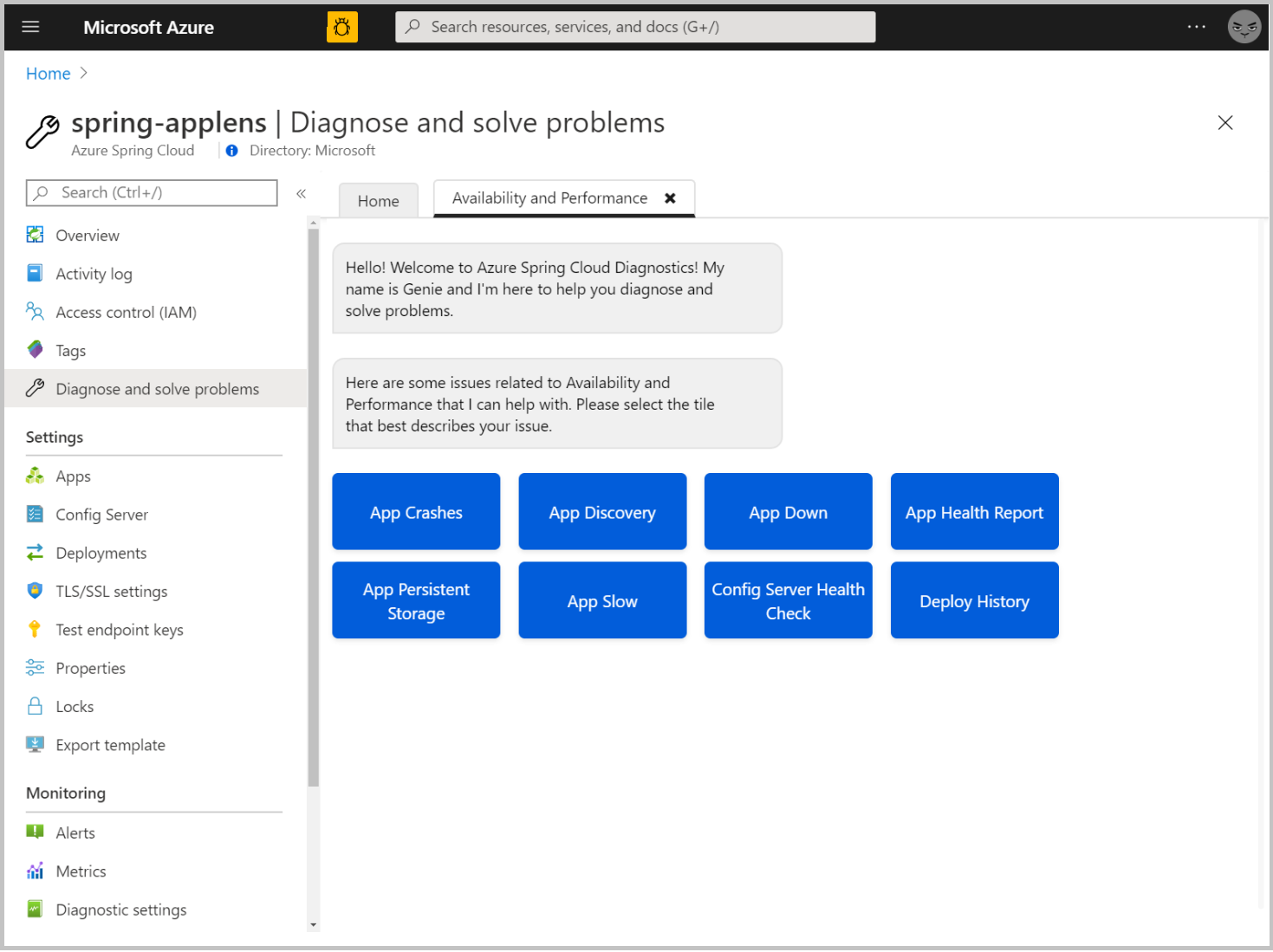Click the Activity log icon
Viewport: 1273px width, 952px height.
pyautogui.click(x=35, y=273)
